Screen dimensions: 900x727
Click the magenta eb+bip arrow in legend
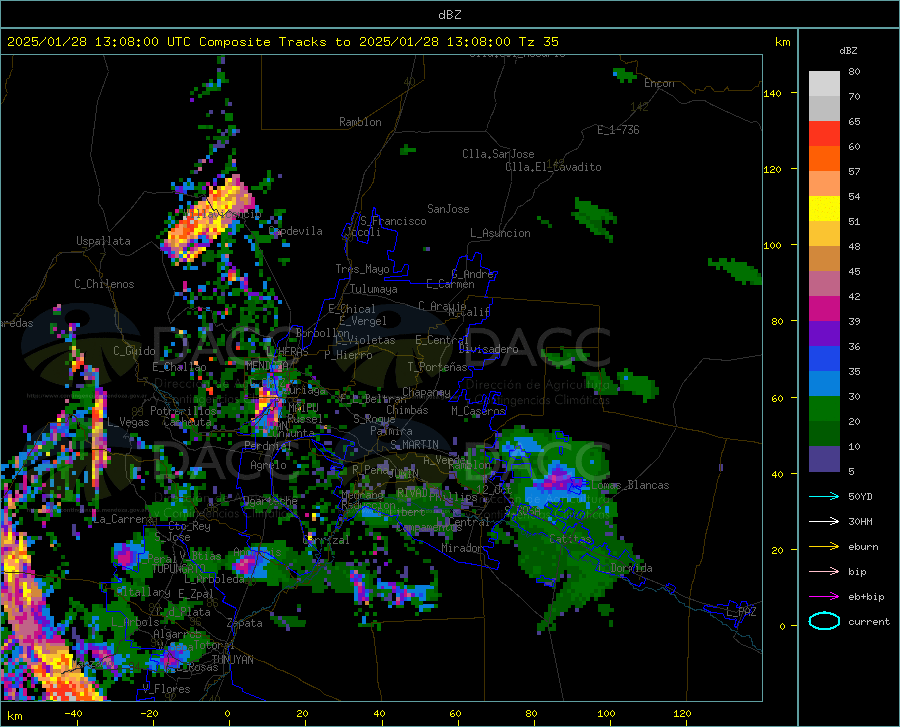(x=824, y=597)
